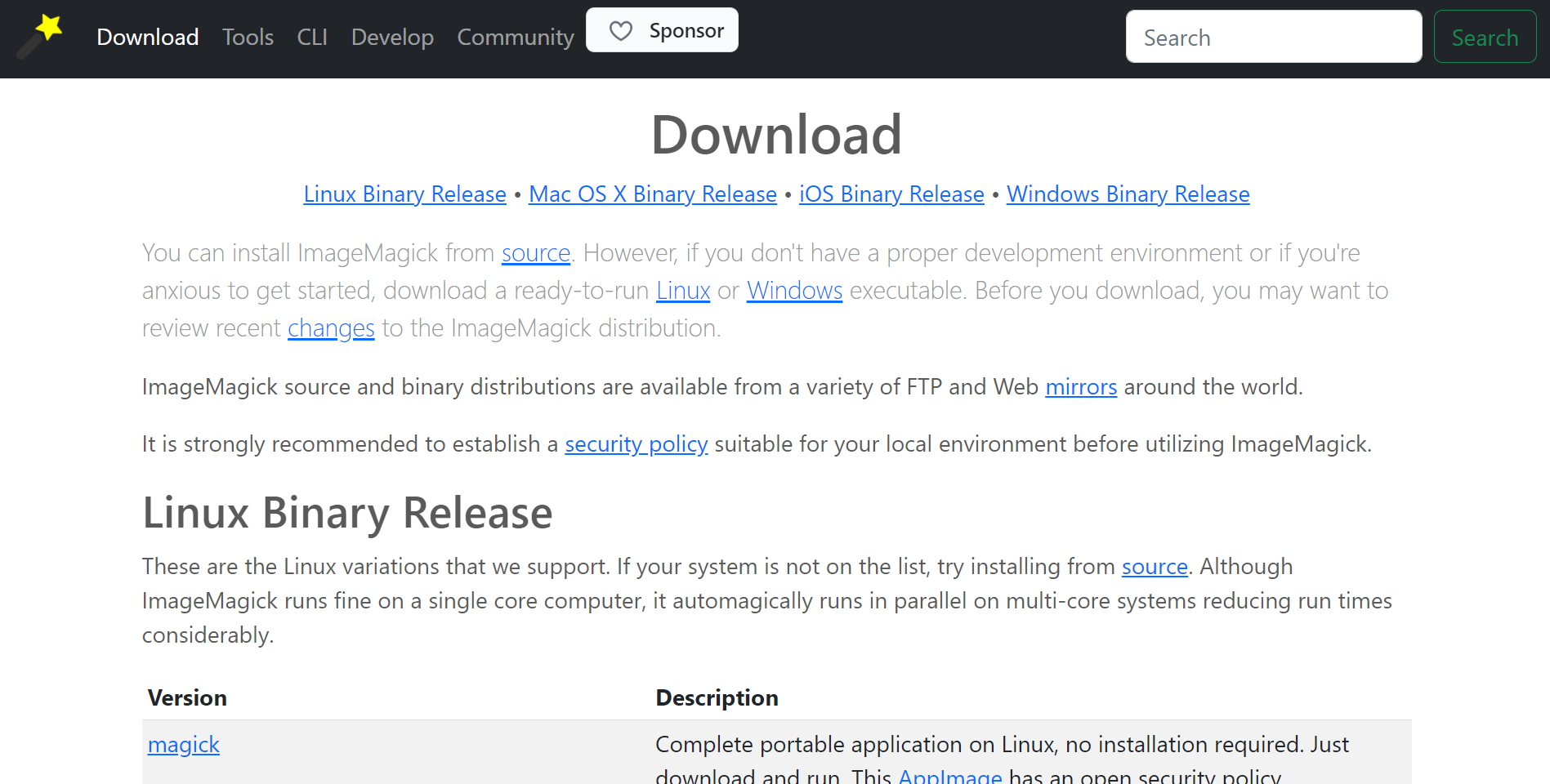Follow the Windows Binary Release link
The height and width of the screenshot is (784, 1550).
point(1128,194)
